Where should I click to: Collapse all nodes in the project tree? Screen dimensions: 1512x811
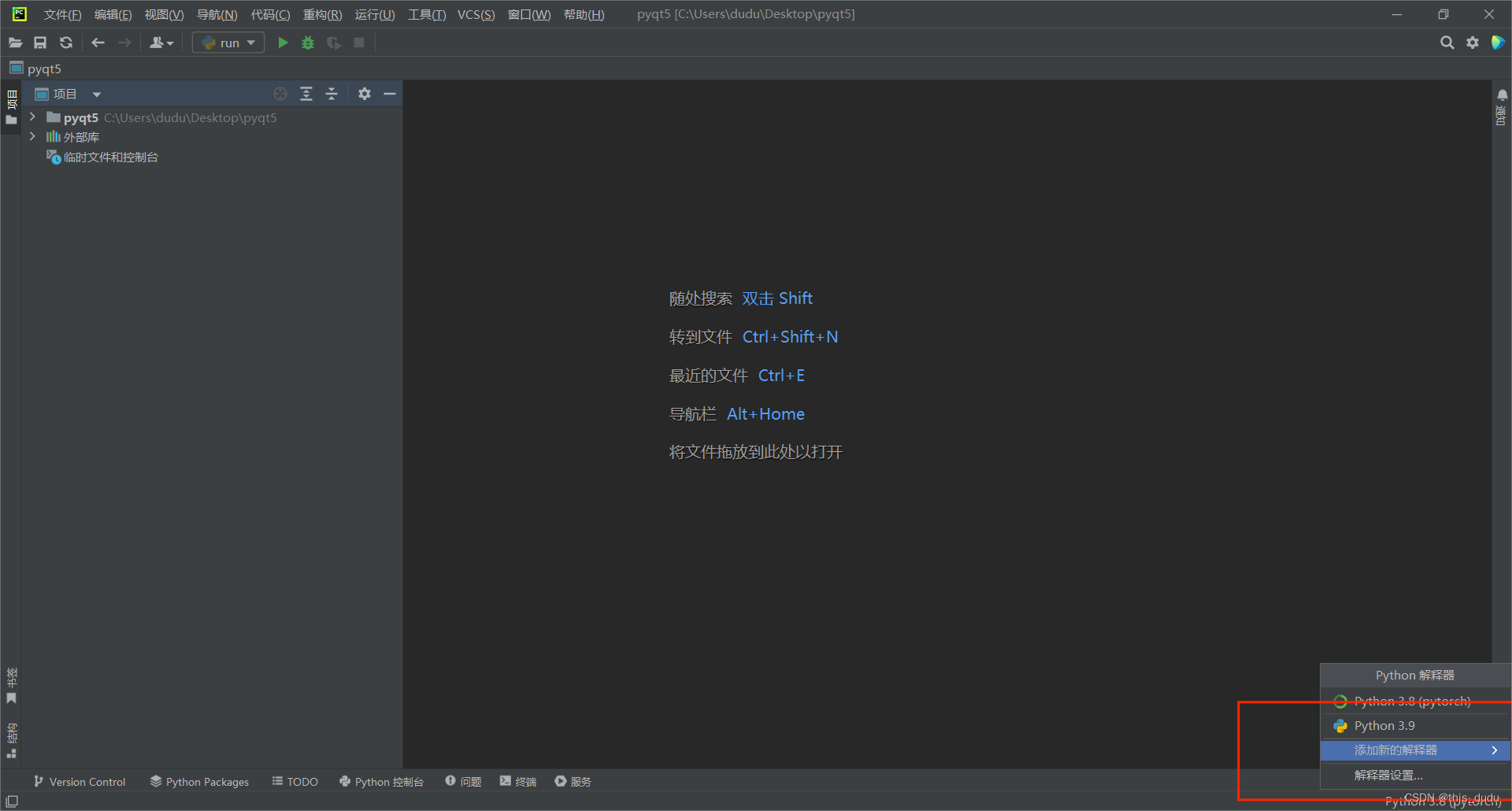click(x=332, y=93)
